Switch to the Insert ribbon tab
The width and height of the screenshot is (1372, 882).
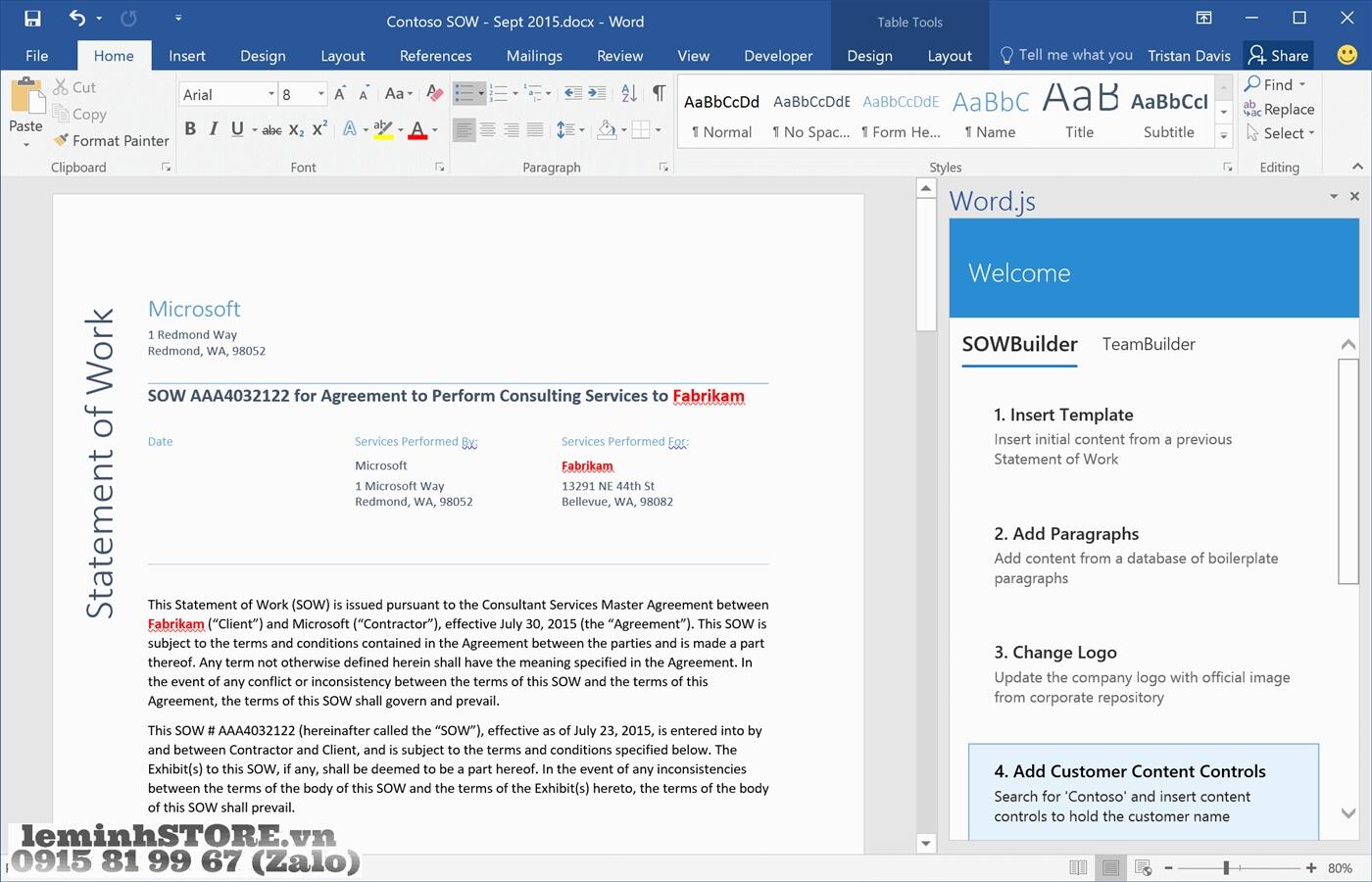(x=186, y=56)
